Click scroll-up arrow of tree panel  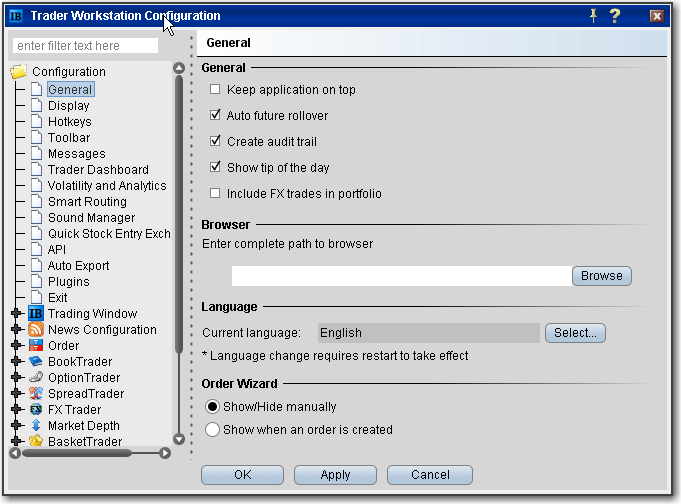tap(179, 68)
